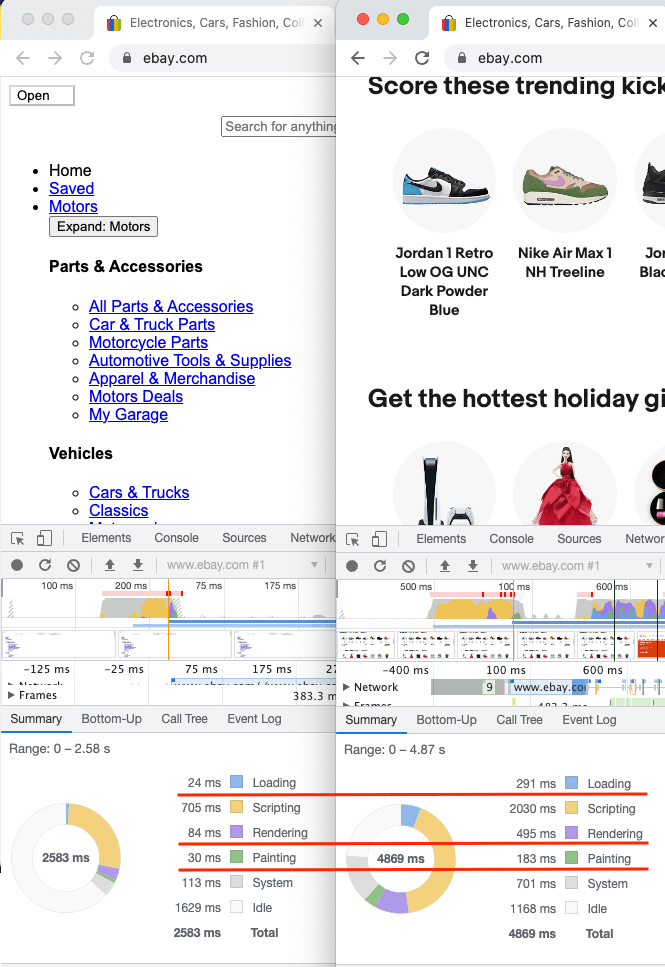Open Console tab in left DevTools
Image resolution: width=665 pixels, height=967 pixels.
pos(176,538)
